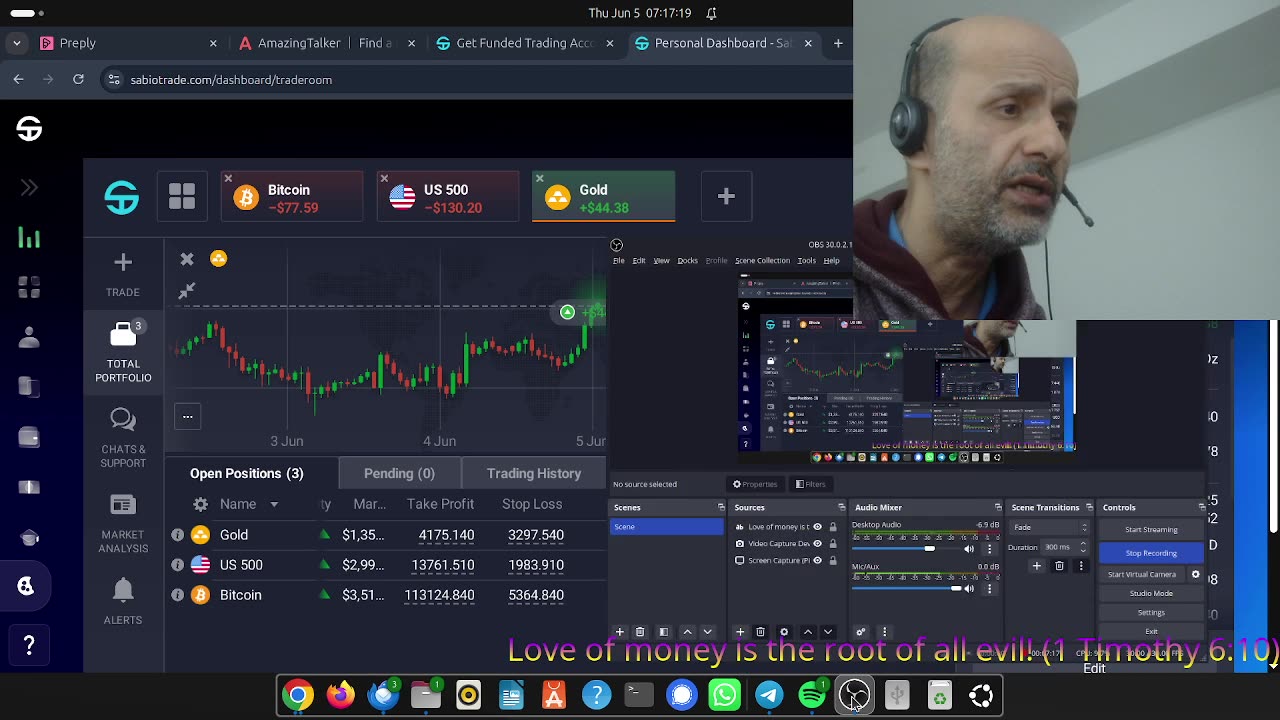Move the OBS source down
1280x720 pixels.
[827, 632]
